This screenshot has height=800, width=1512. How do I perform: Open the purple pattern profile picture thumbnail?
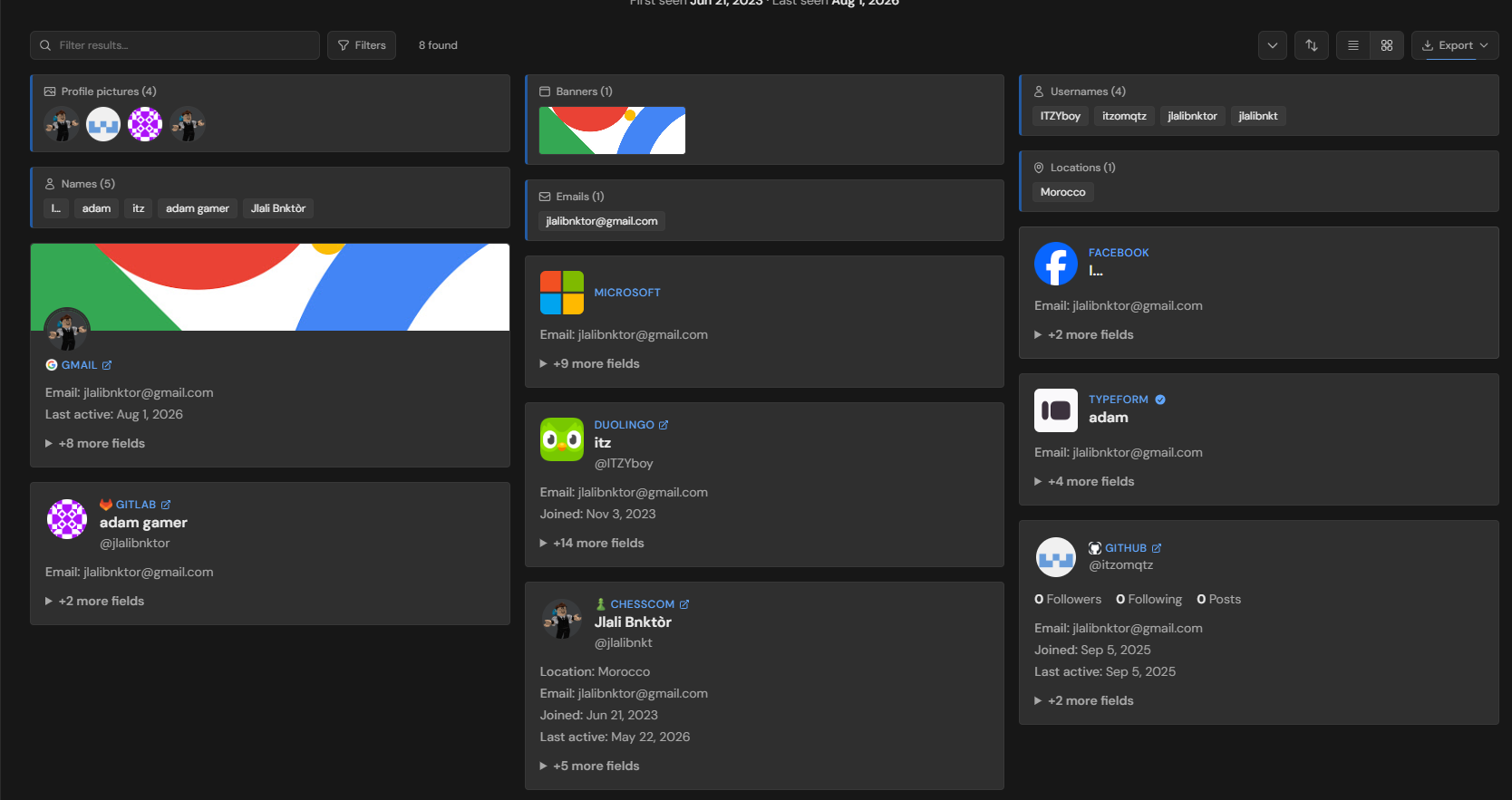click(x=145, y=124)
